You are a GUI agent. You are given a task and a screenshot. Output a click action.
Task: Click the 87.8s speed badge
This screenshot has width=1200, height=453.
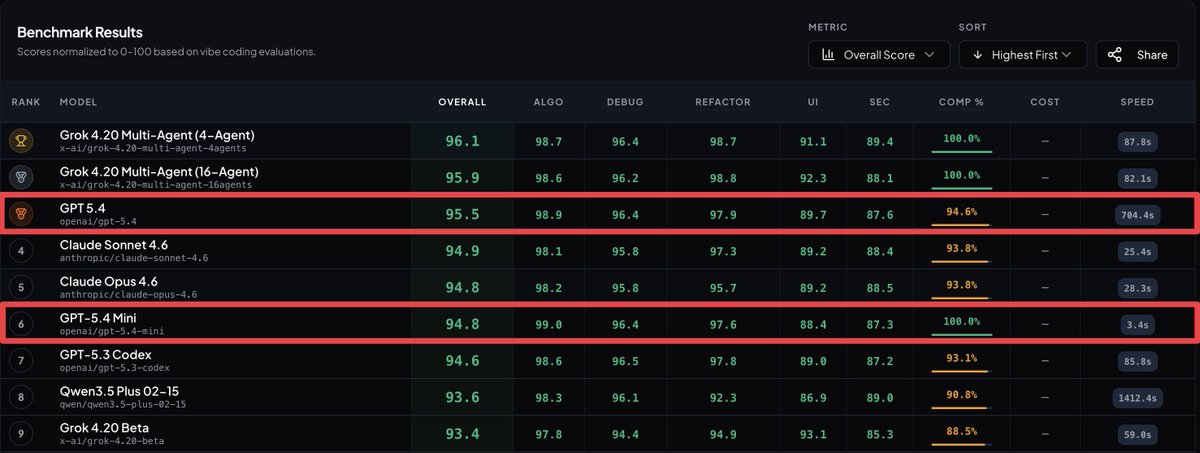click(x=1137, y=142)
